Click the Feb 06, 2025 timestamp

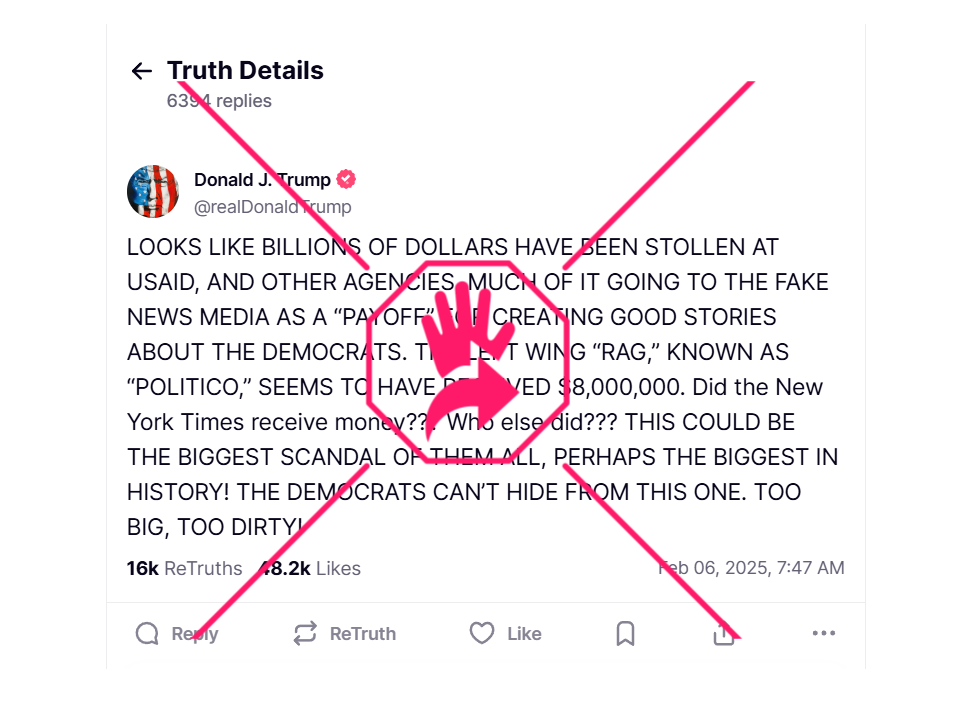point(751,568)
